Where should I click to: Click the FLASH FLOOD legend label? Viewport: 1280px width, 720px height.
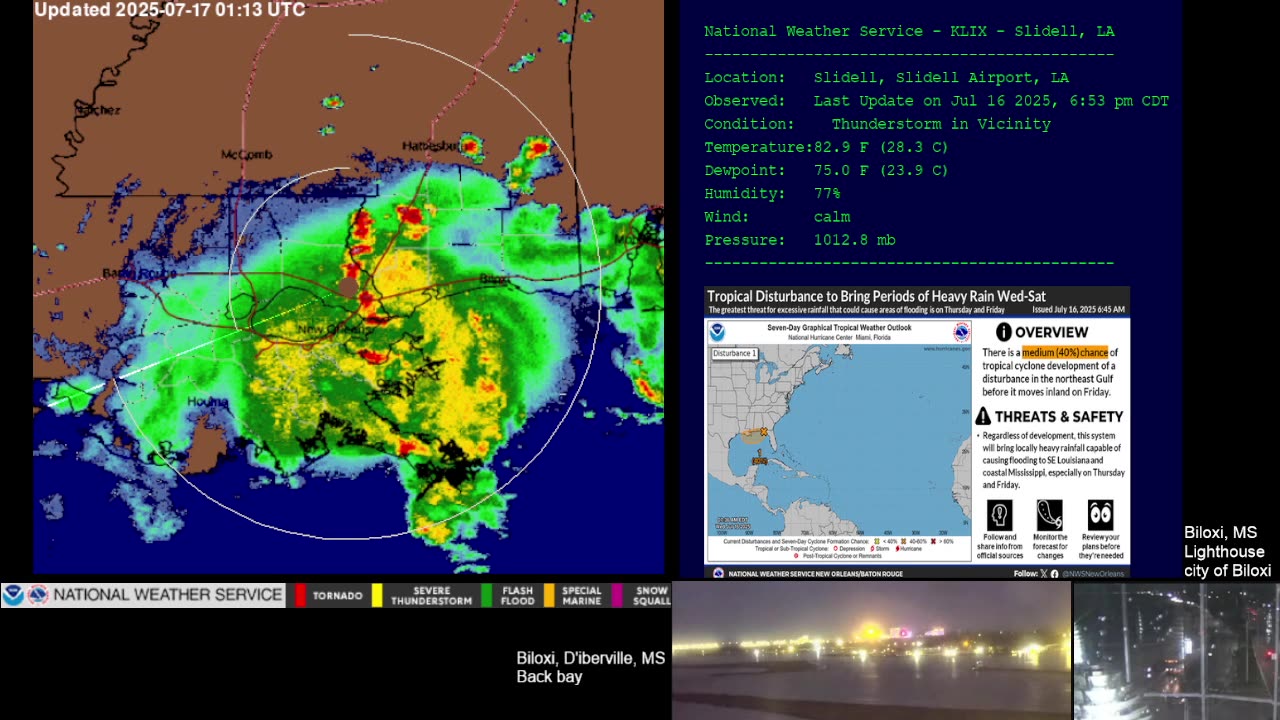click(x=518, y=596)
